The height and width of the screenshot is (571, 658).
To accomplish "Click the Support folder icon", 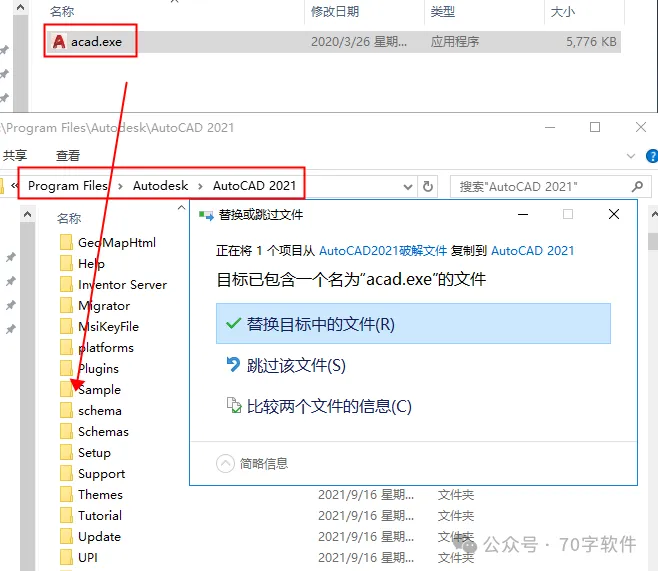I will [x=66, y=473].
